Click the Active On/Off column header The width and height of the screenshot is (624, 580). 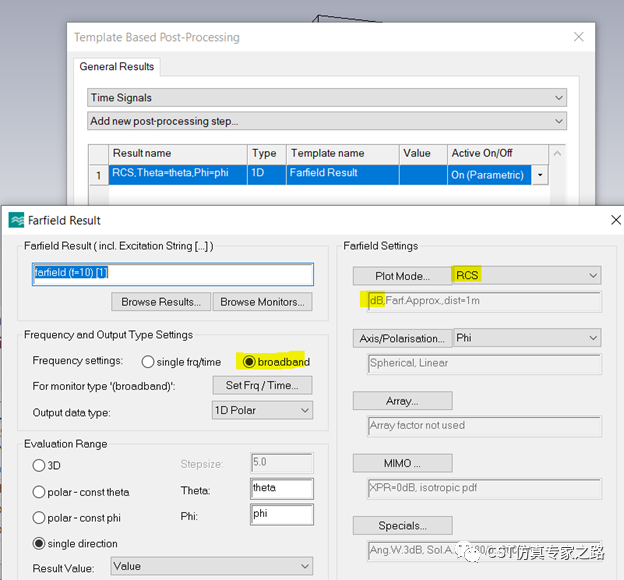(497, 154)
